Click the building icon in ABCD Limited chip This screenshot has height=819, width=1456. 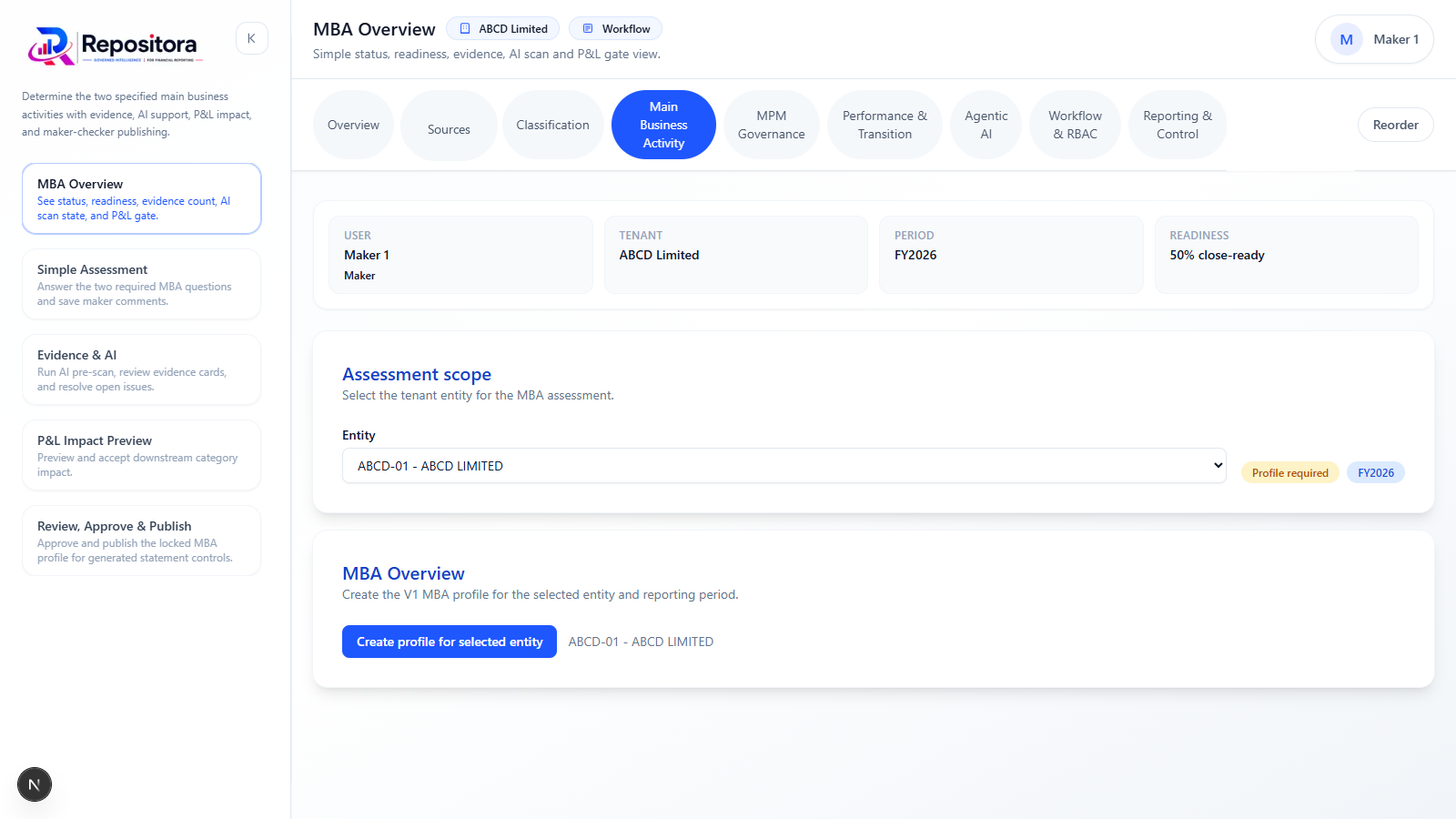[465, 29]
